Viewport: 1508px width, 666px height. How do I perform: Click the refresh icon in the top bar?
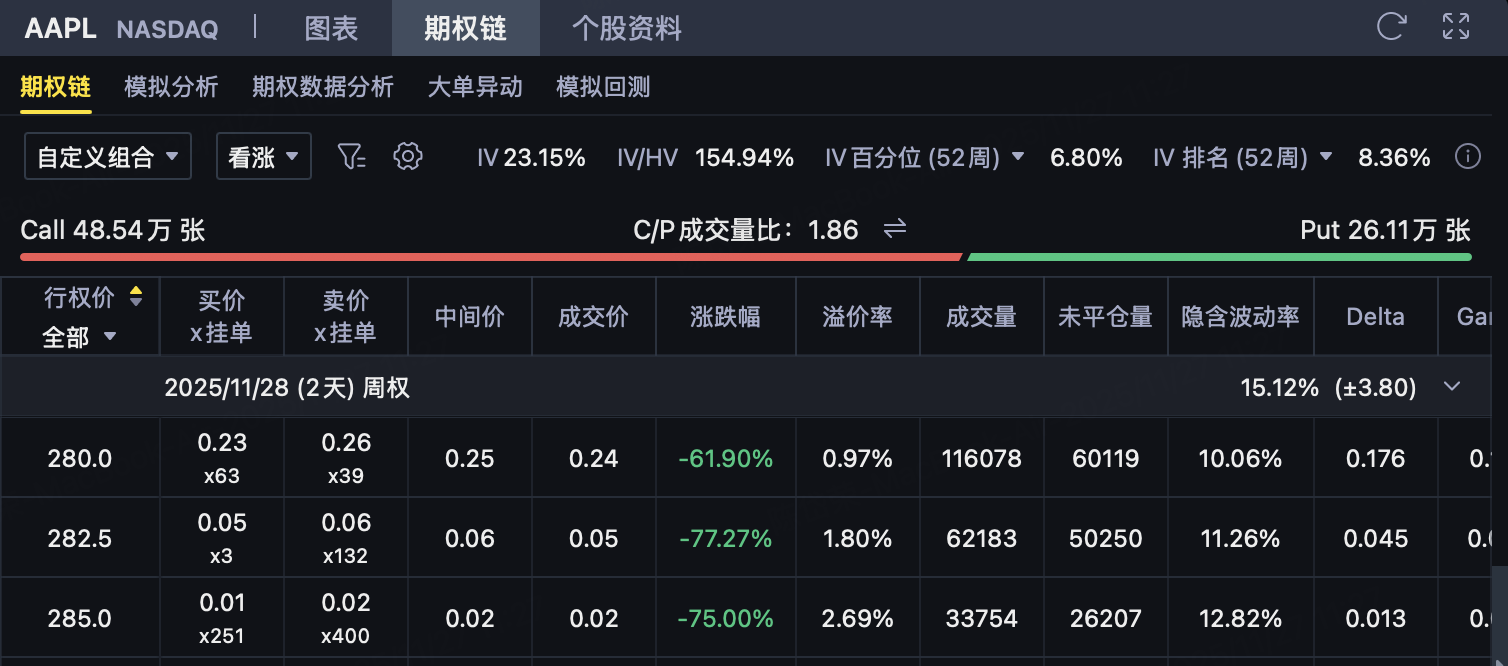click(x=1391, y=27)
